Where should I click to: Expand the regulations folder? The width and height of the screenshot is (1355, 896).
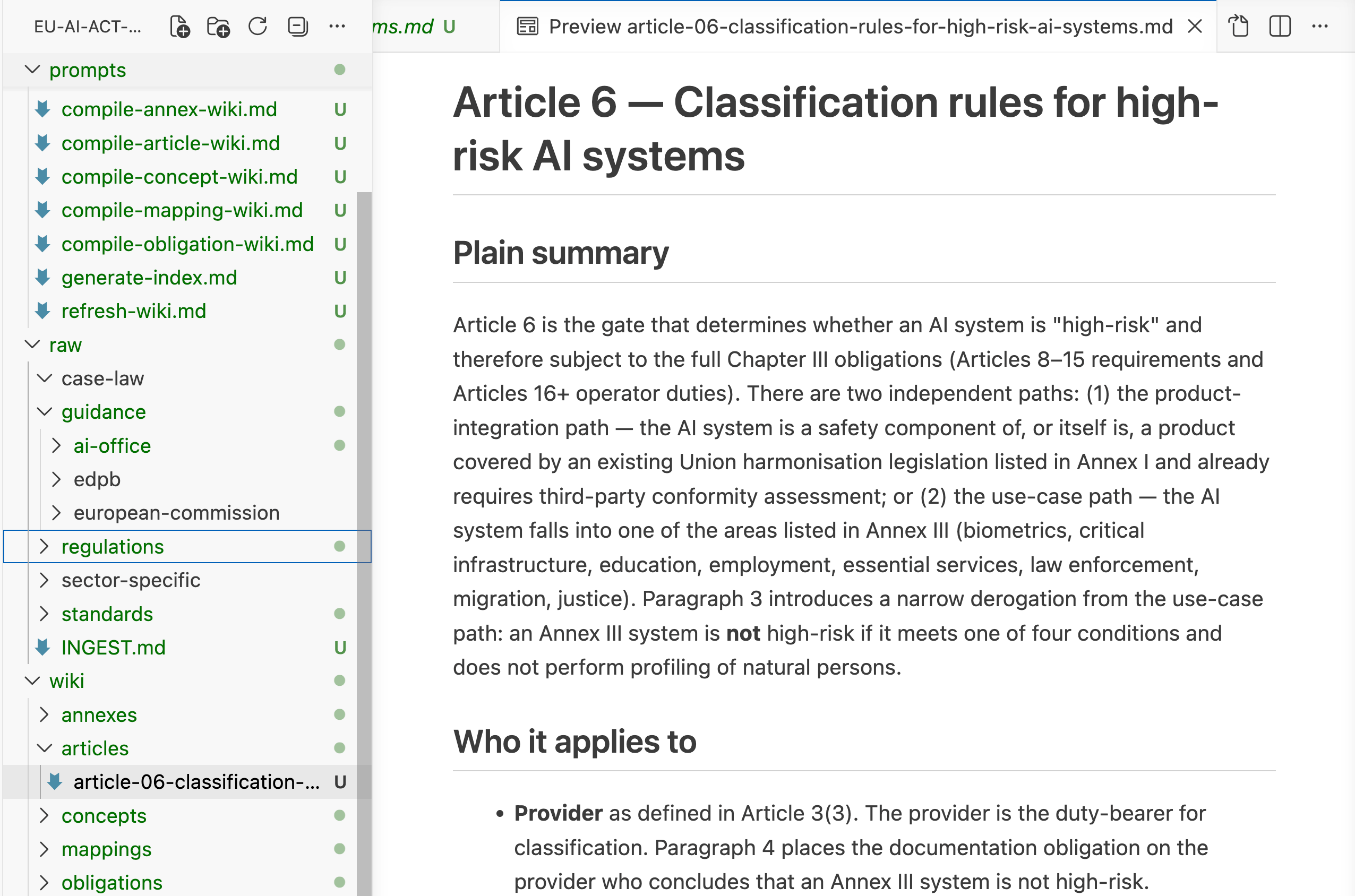[x=112, y=546]
